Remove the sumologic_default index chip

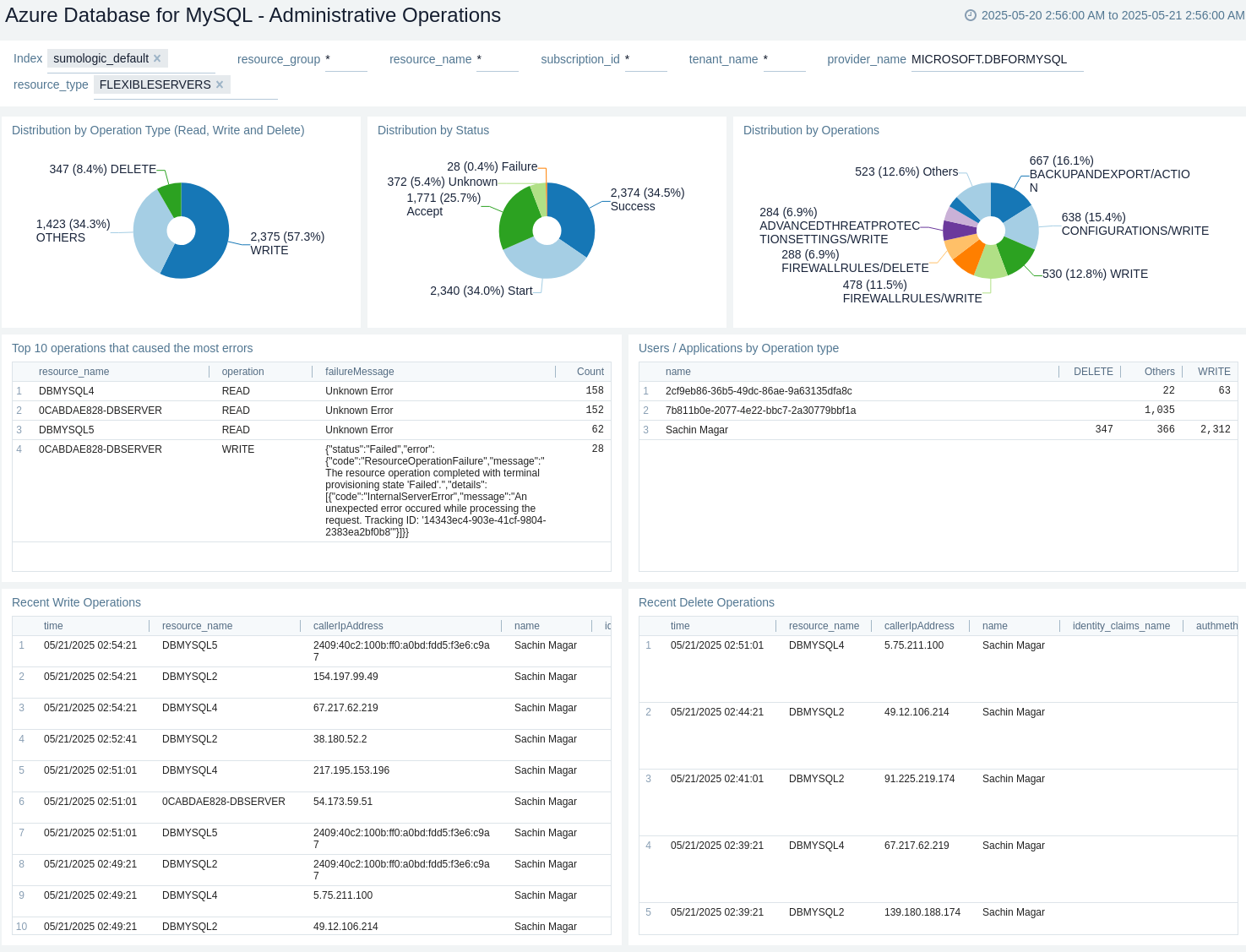(x=157, y=58)
